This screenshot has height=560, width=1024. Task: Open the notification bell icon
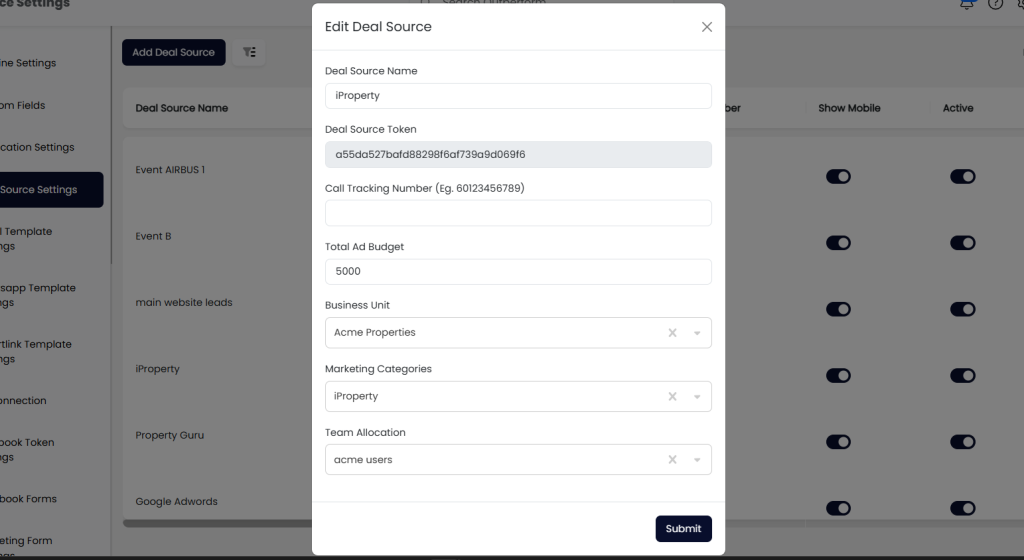[x=967, y=4]
